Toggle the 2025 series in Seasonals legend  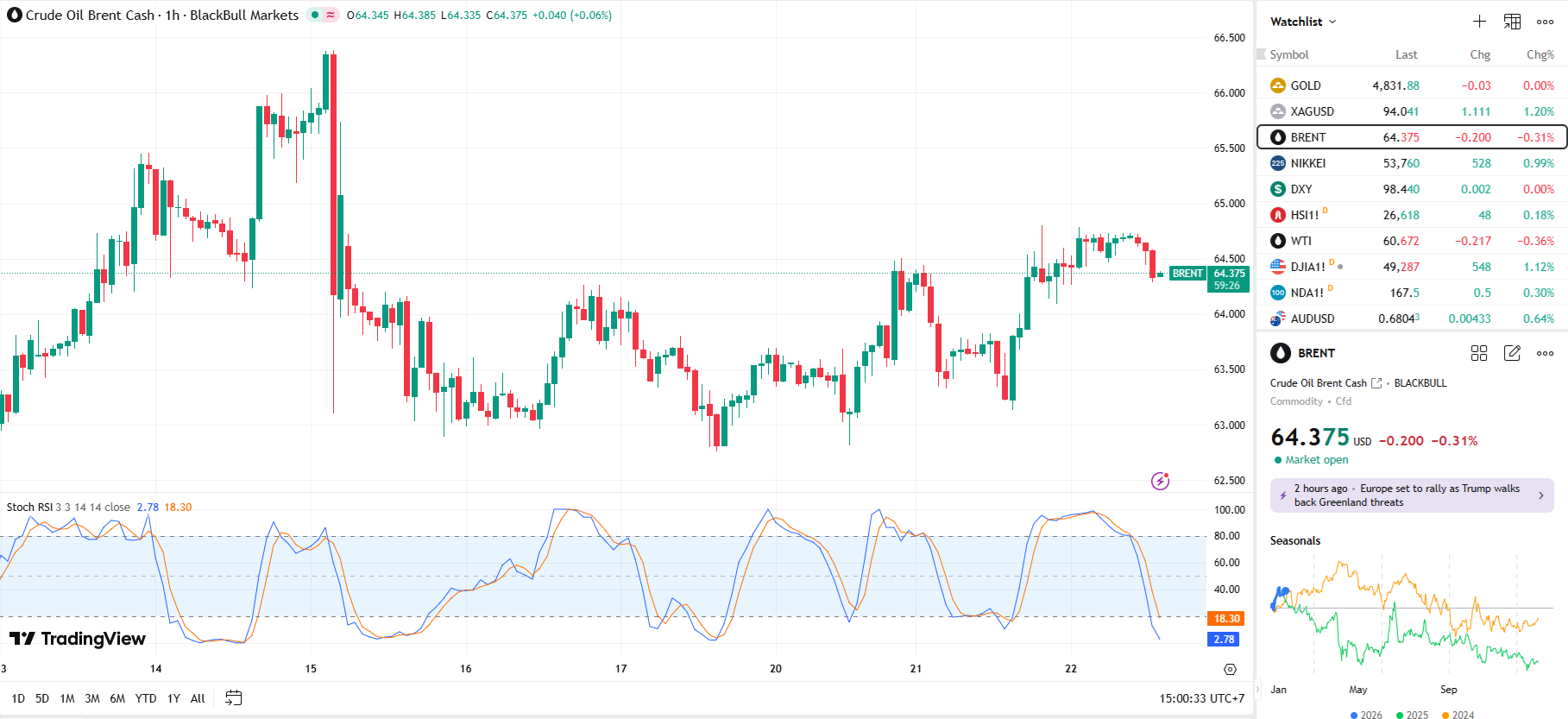(x=1411, y=715)
